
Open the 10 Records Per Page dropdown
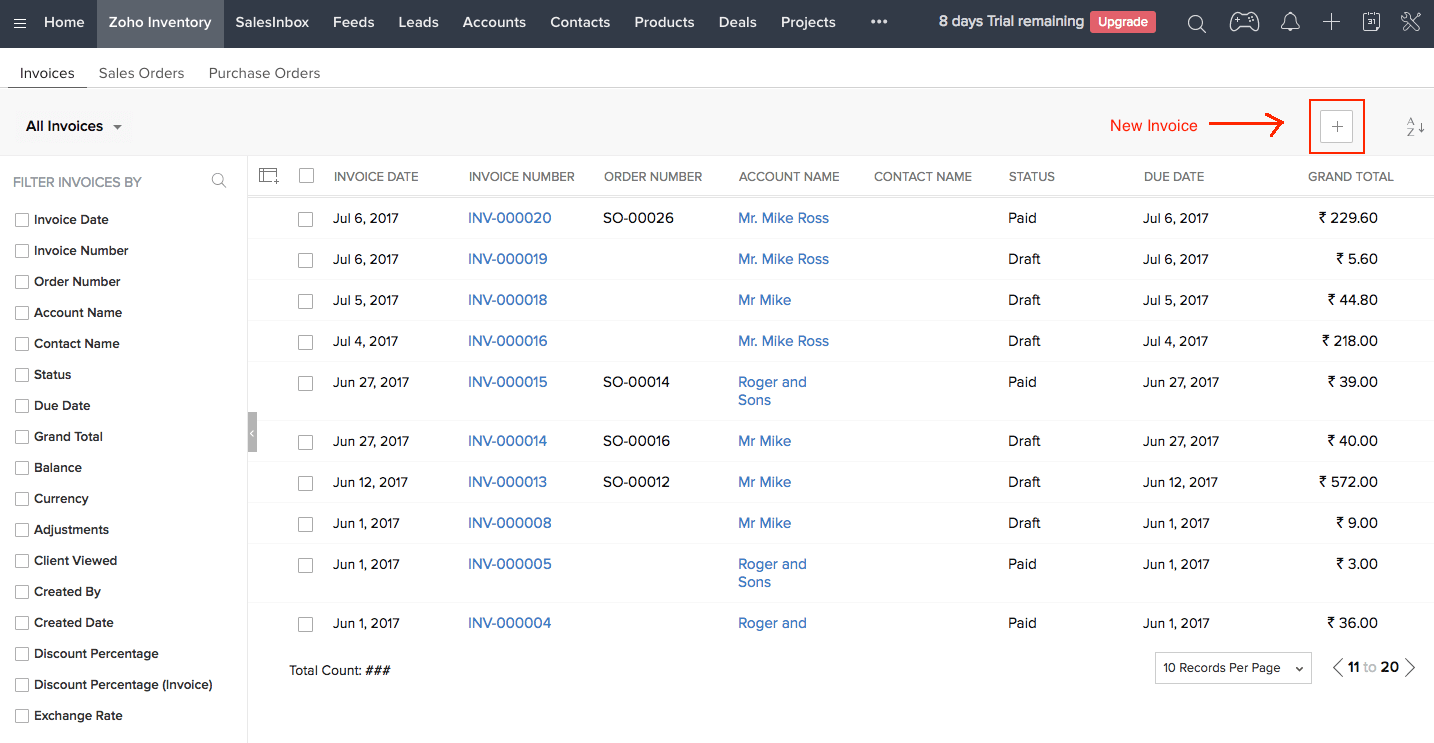point(1233,668)
